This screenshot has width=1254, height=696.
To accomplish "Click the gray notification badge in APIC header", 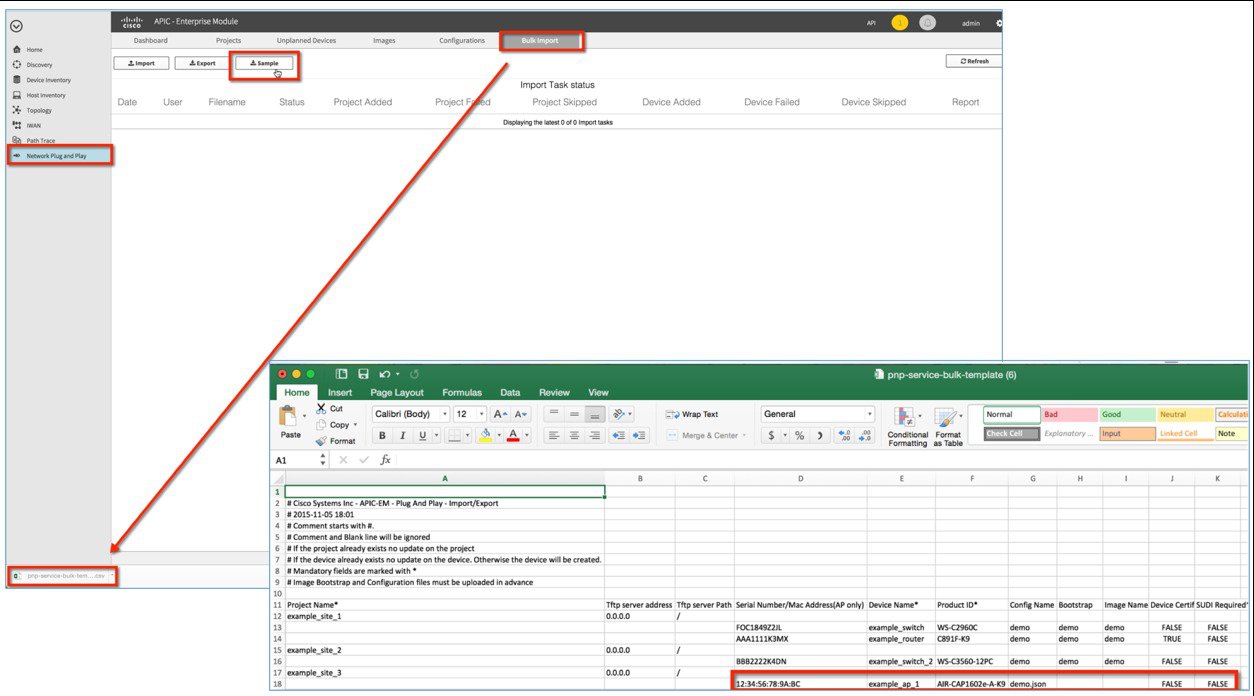I will [x=928, y=22].
